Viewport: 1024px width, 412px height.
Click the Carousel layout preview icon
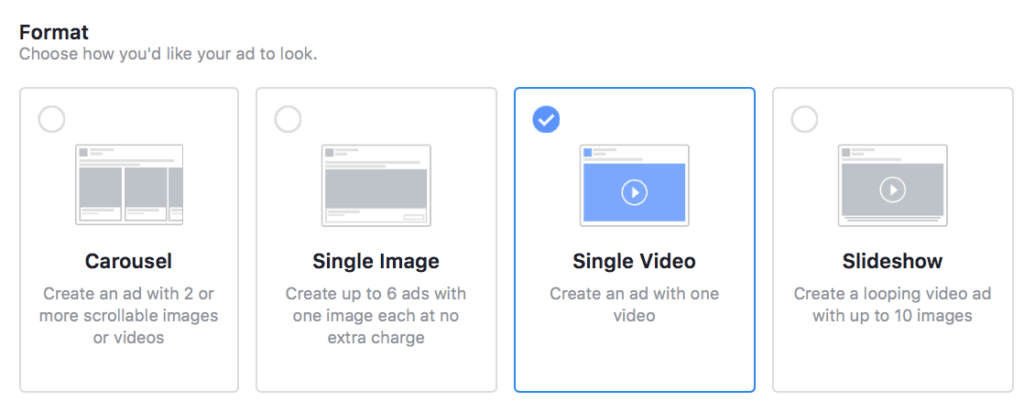129,184
